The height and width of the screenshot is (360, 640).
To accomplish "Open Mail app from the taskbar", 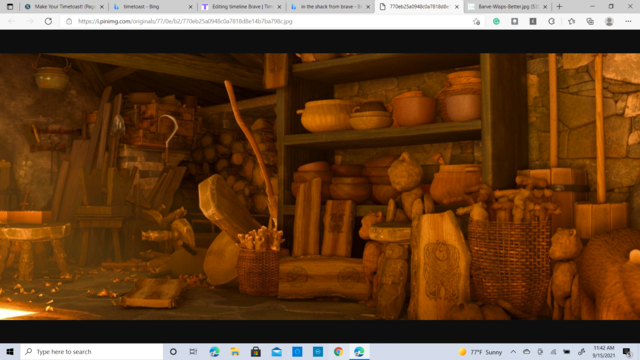I will [x=276, y=351].
